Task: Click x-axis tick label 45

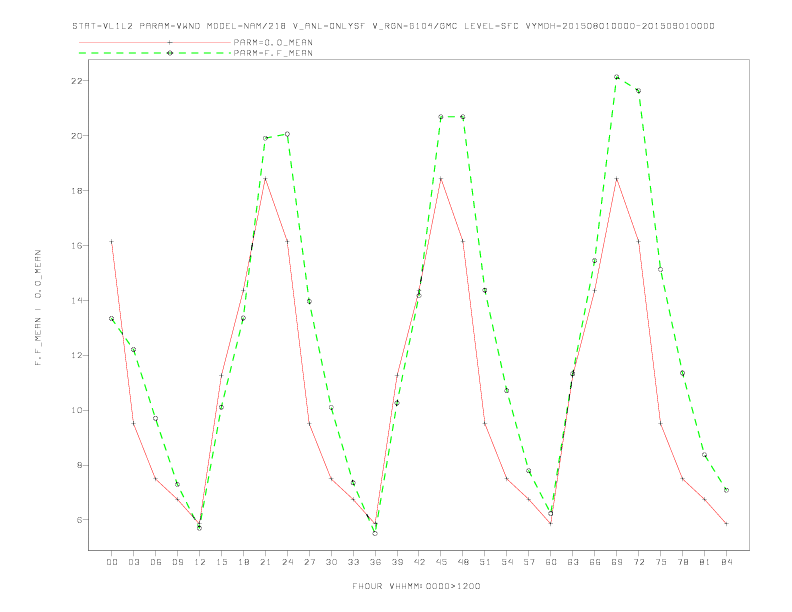Action: pos(441,562)
